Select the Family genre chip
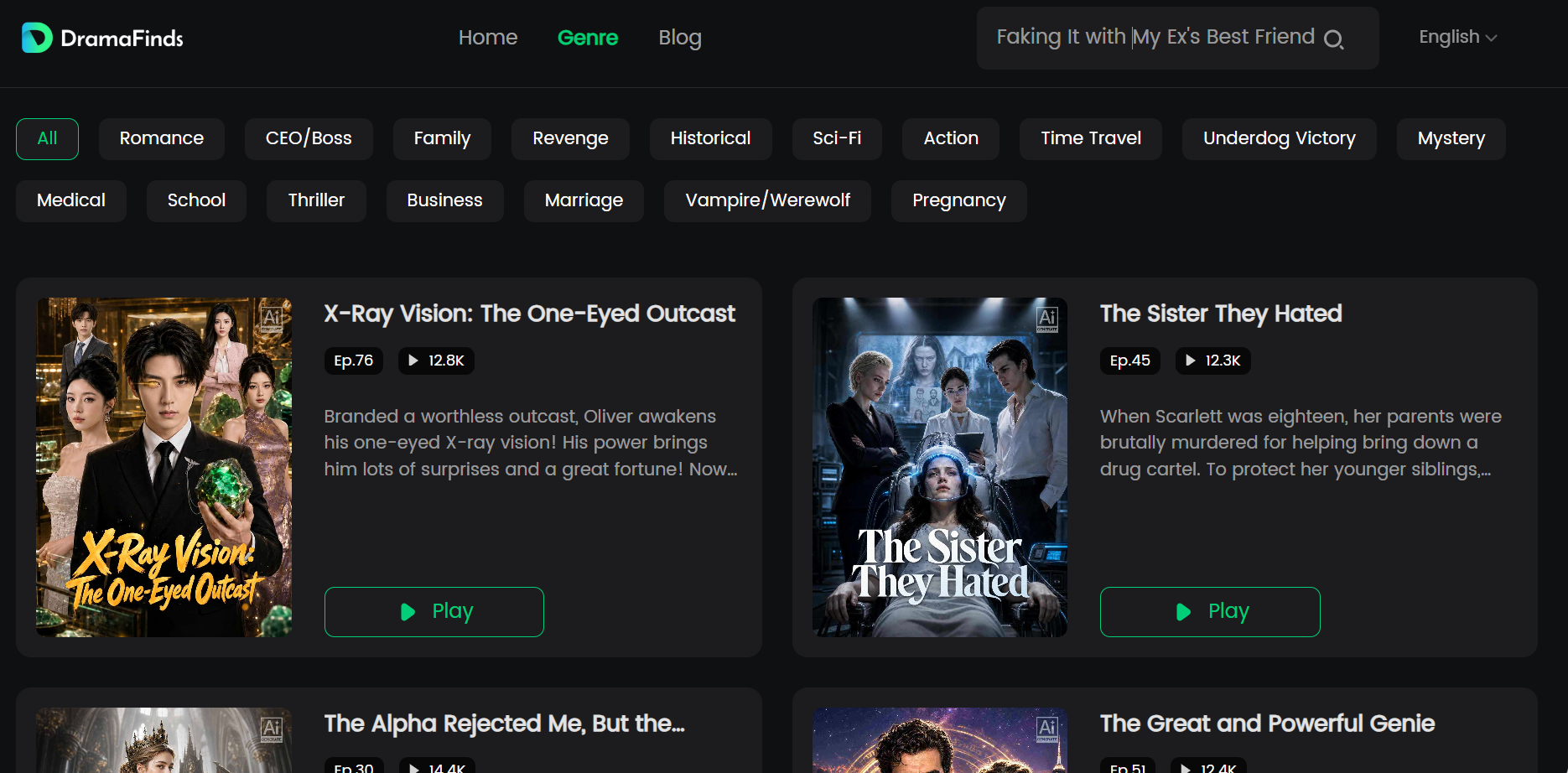 click(x=442, y=139)
